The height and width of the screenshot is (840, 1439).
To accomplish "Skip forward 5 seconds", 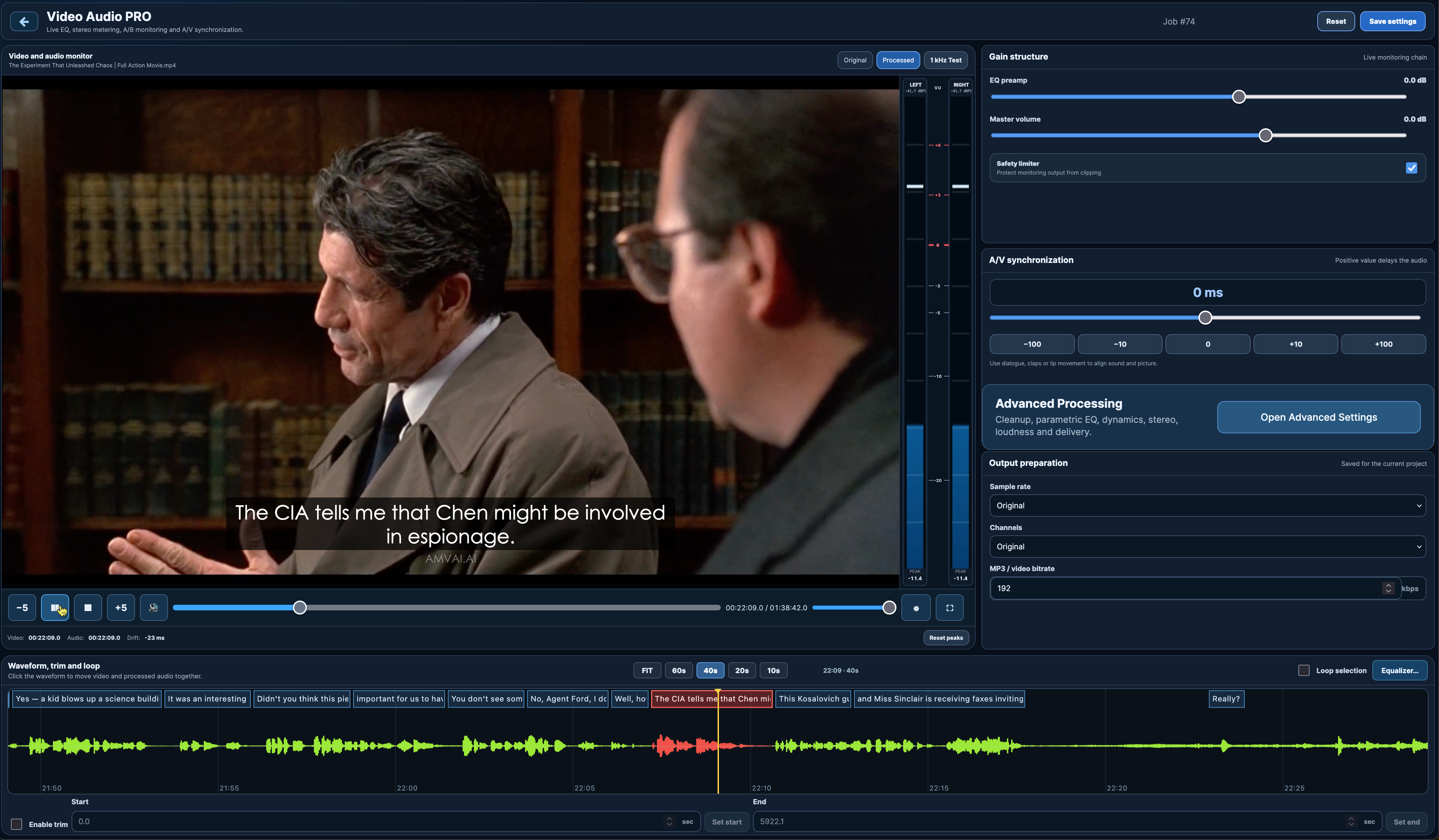I will coord(121,608).
